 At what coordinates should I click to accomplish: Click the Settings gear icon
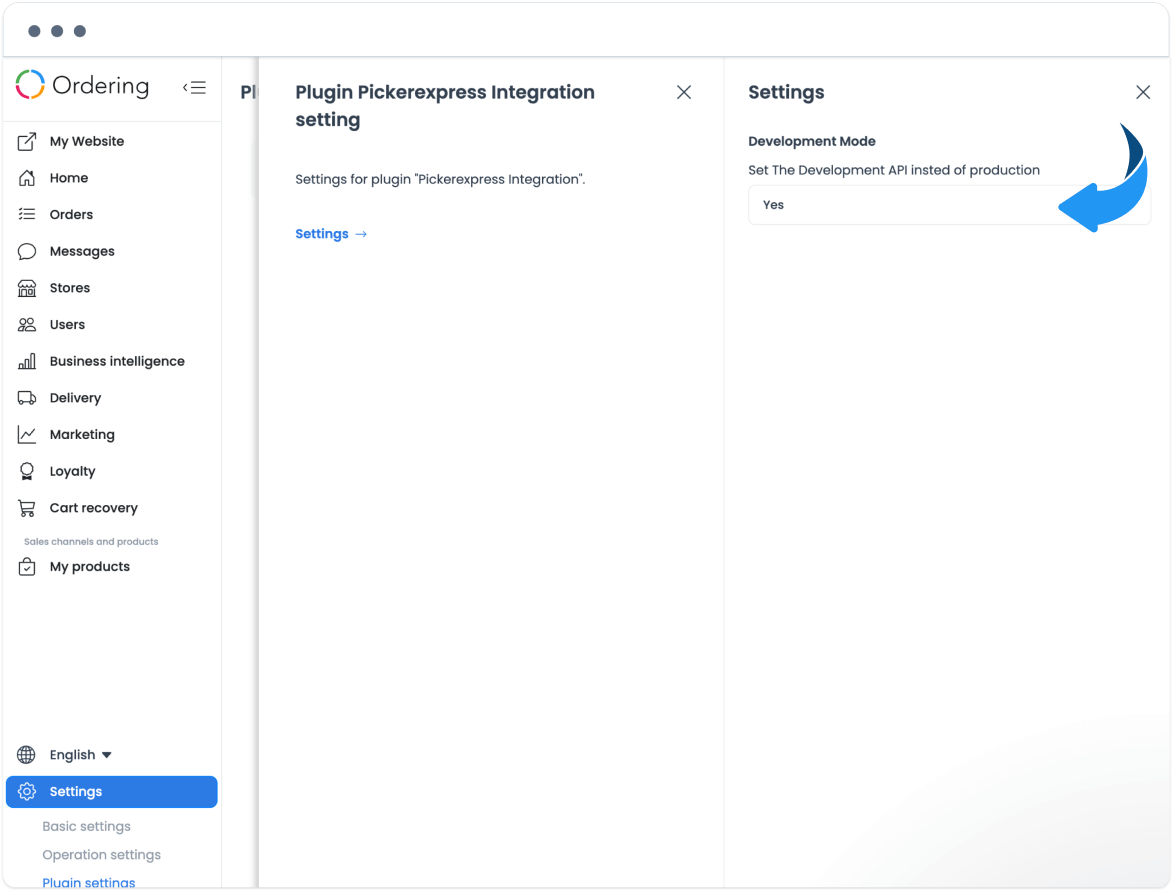pyautogui.click(x=27, y=791)
